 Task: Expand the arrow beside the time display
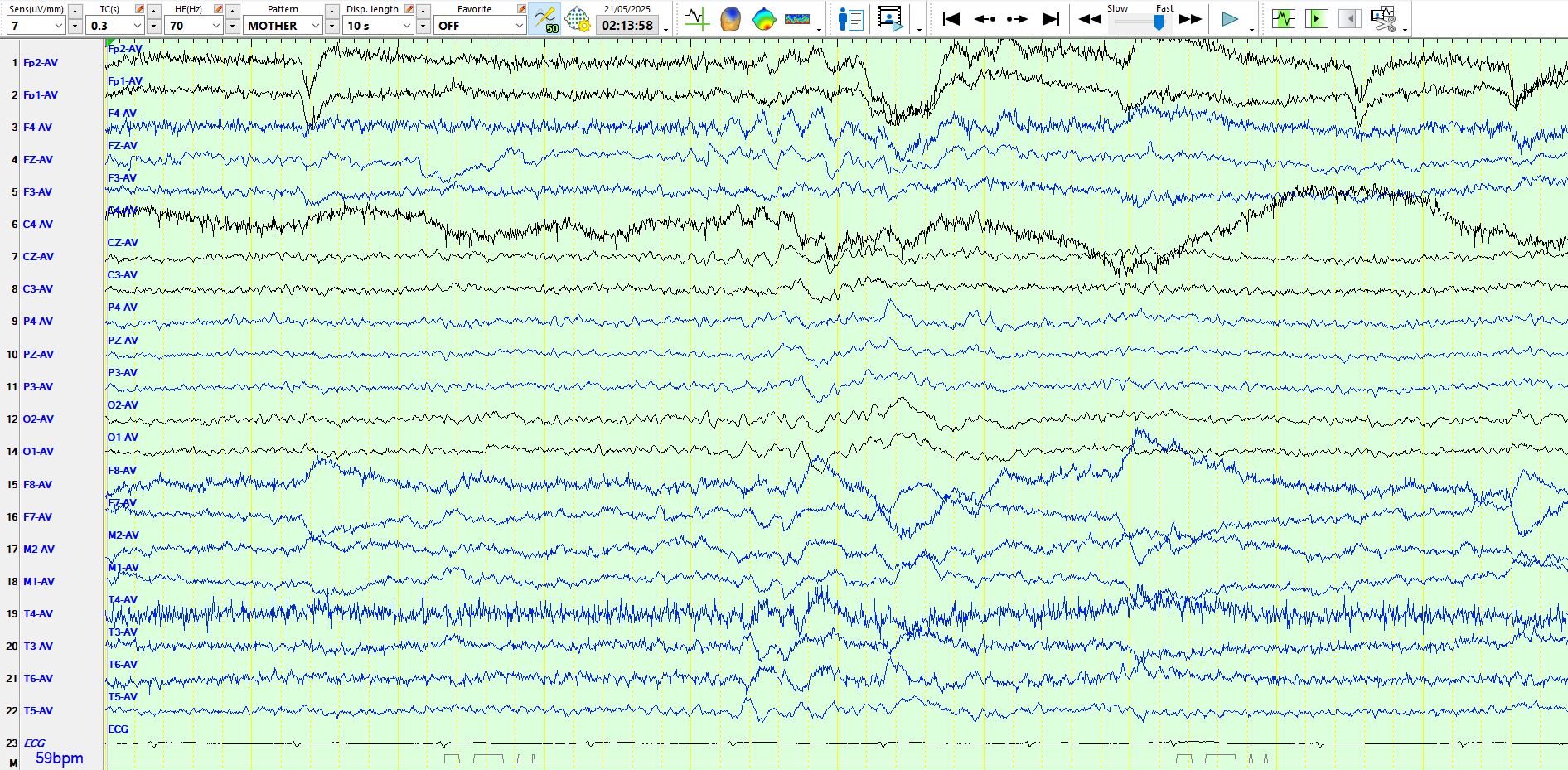tap(665, 30)
